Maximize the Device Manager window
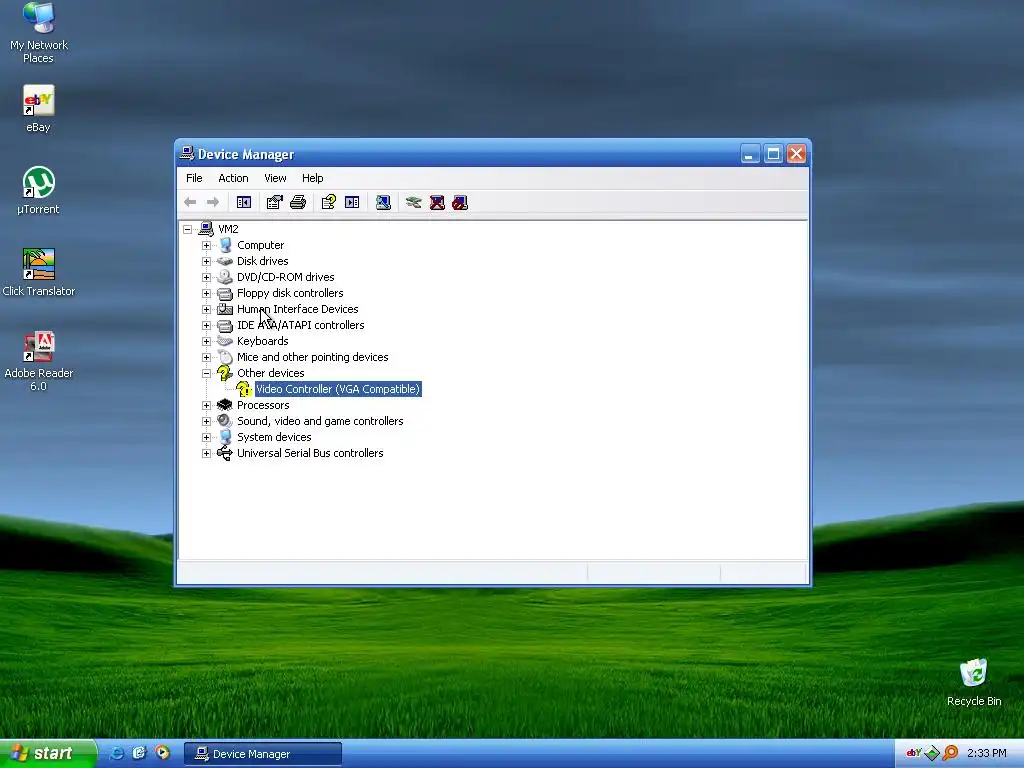 (x=773, y=154)
